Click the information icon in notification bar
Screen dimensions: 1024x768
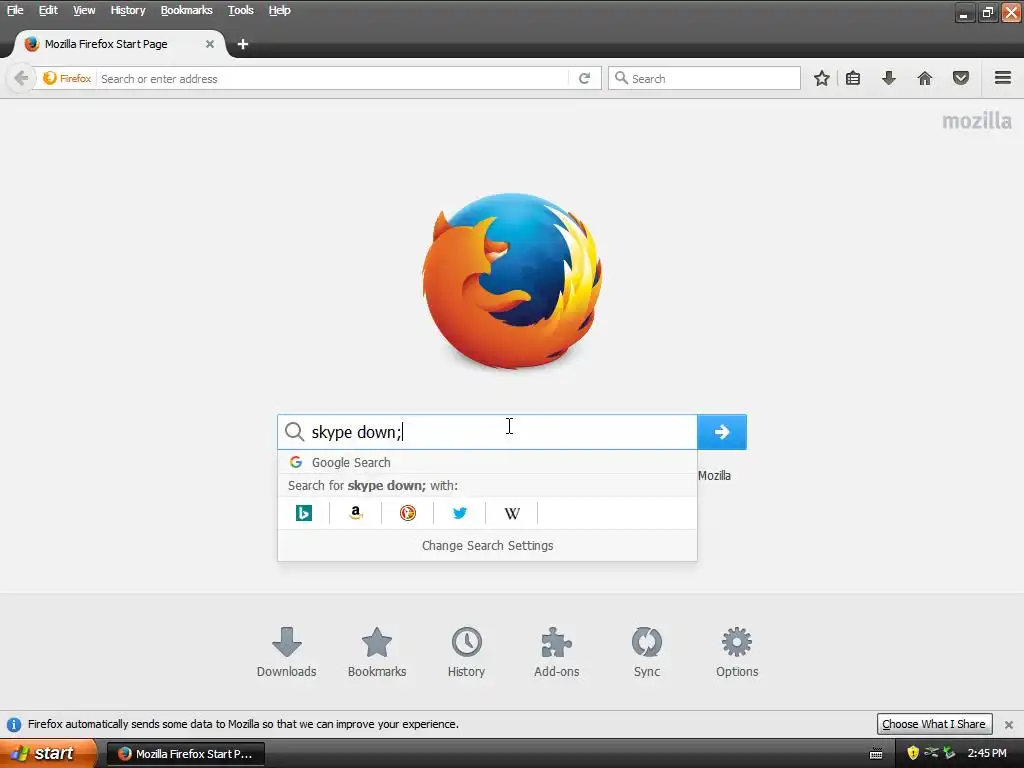pos(14,724)
